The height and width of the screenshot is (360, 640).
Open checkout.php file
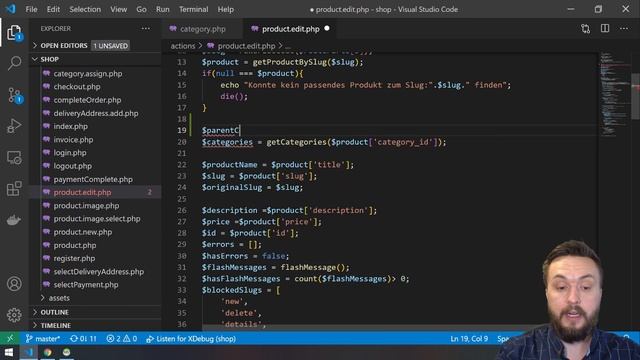pos(77,87)
